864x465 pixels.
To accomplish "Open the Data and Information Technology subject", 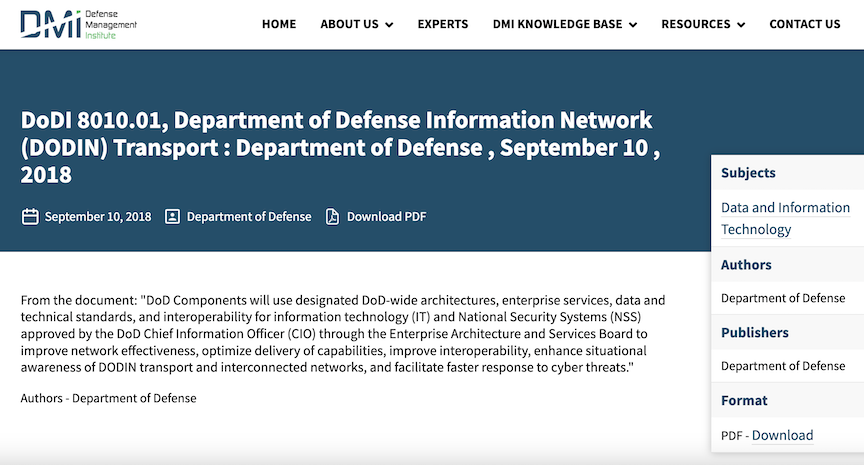I will tap(785, 218).
